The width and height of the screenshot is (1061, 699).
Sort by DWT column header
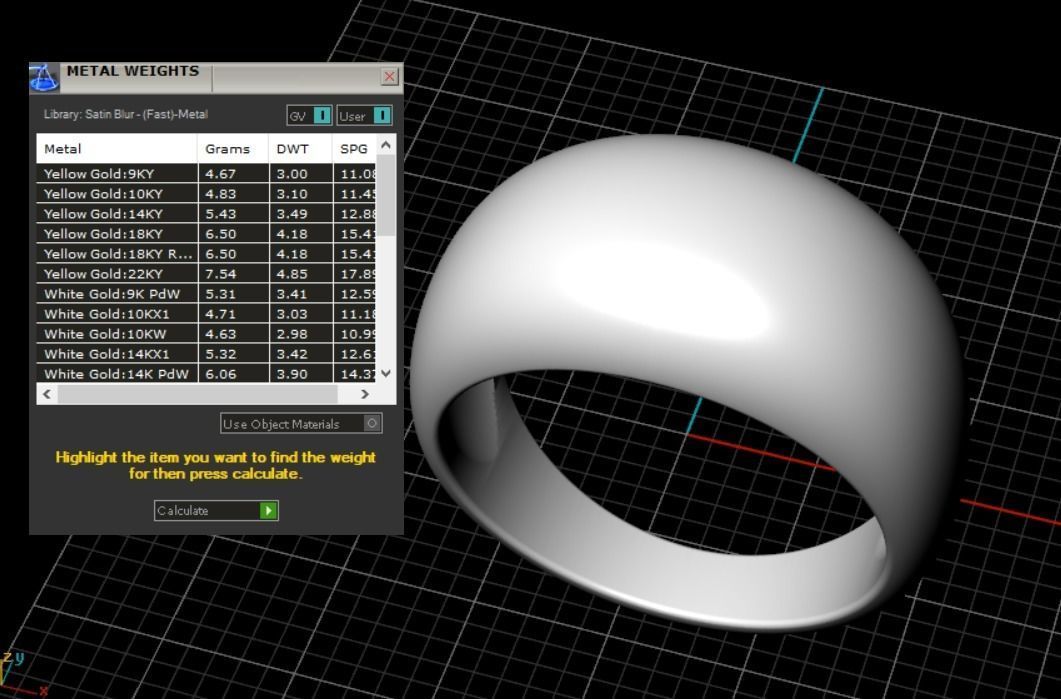click(300, 149)
